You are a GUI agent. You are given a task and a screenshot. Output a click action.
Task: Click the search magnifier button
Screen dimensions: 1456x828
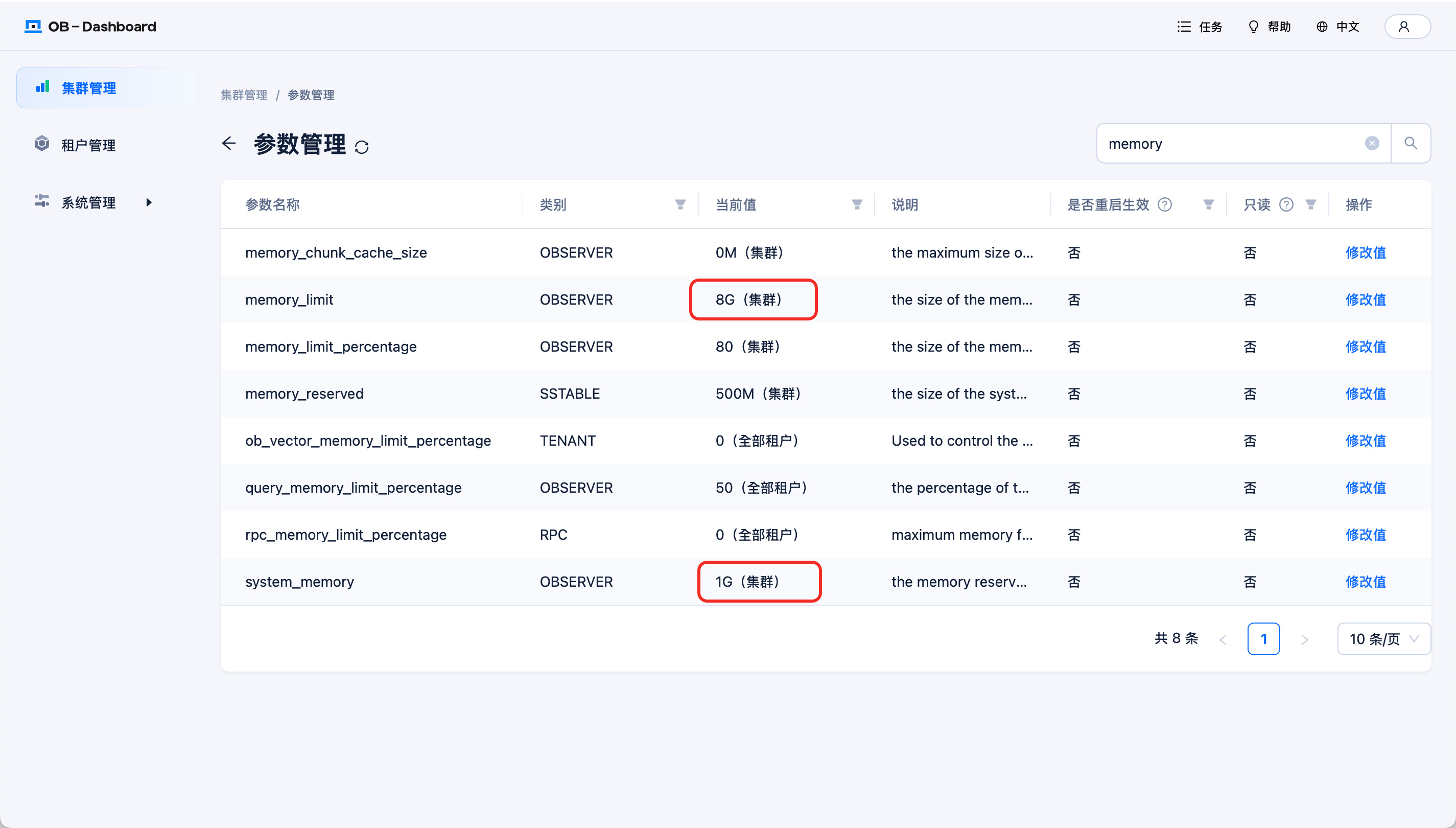(1411, 143)
